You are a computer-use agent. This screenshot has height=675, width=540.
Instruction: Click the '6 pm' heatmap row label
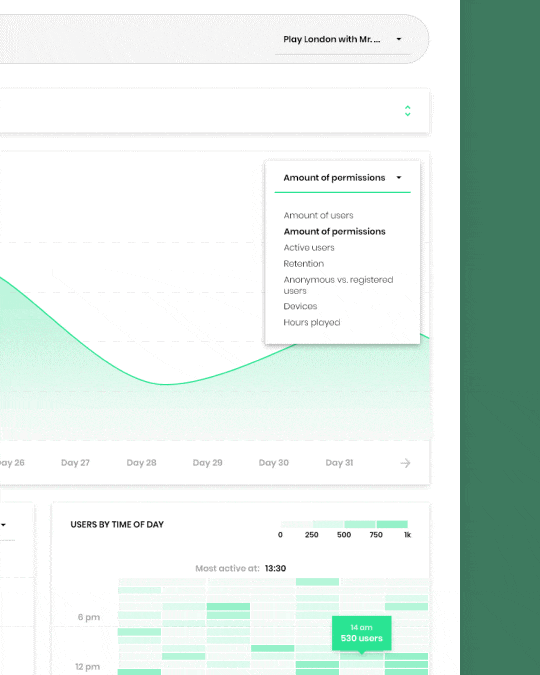[x=89, y=617]
